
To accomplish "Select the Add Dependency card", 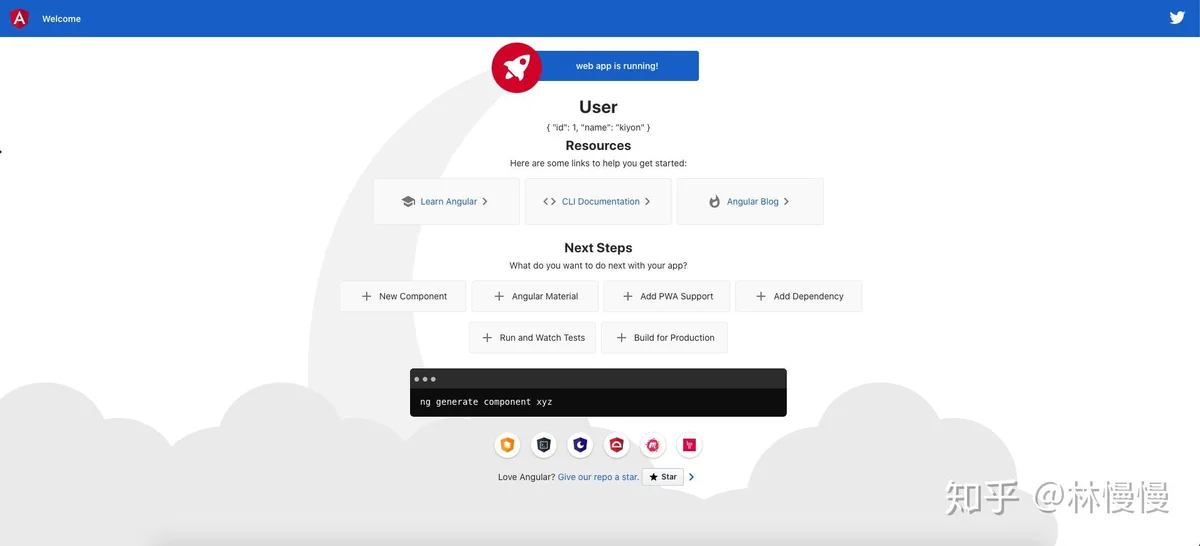I will (x=799, y=297).
